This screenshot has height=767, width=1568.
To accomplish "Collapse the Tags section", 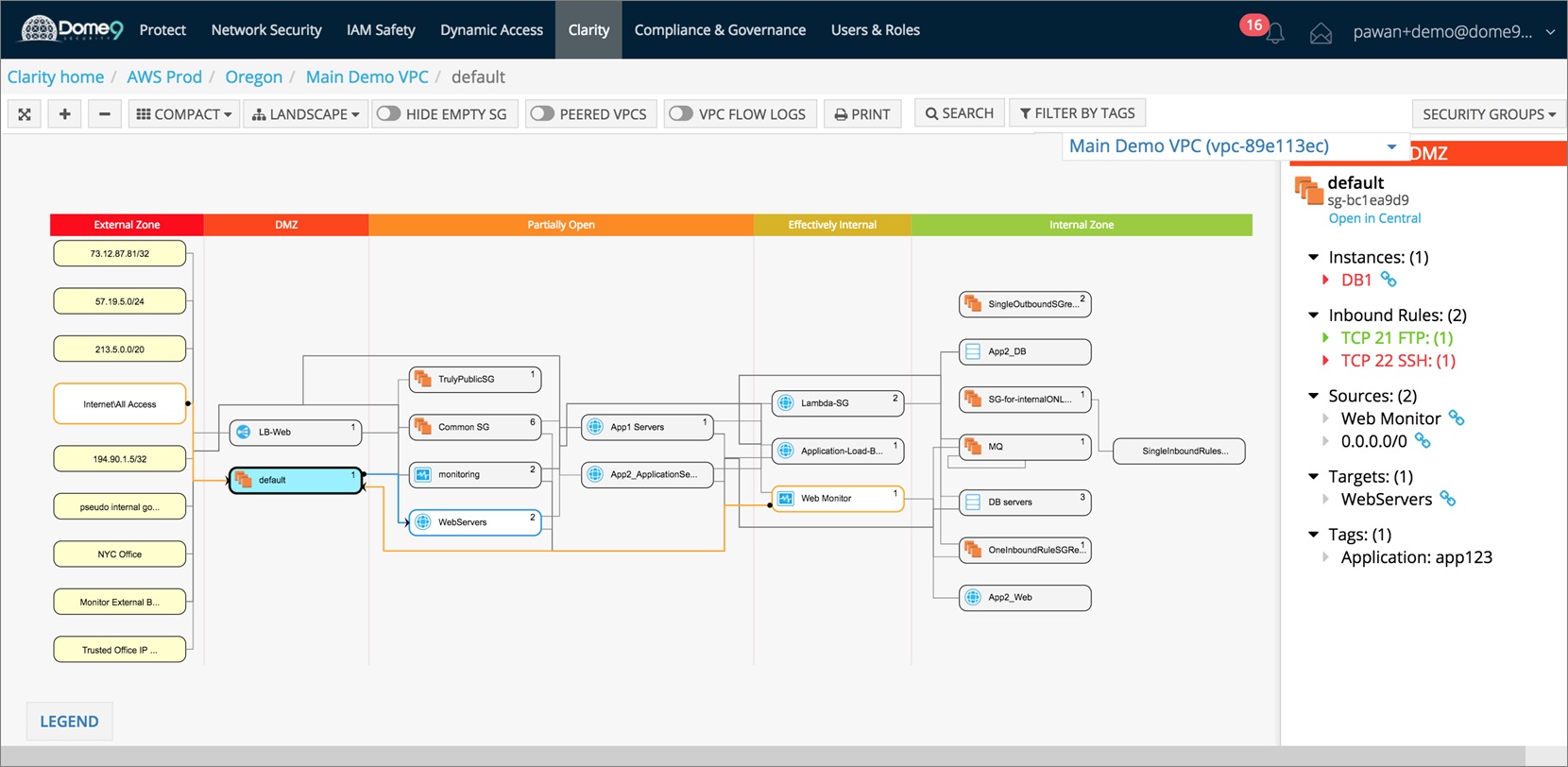I will (x=1313, y=535).
